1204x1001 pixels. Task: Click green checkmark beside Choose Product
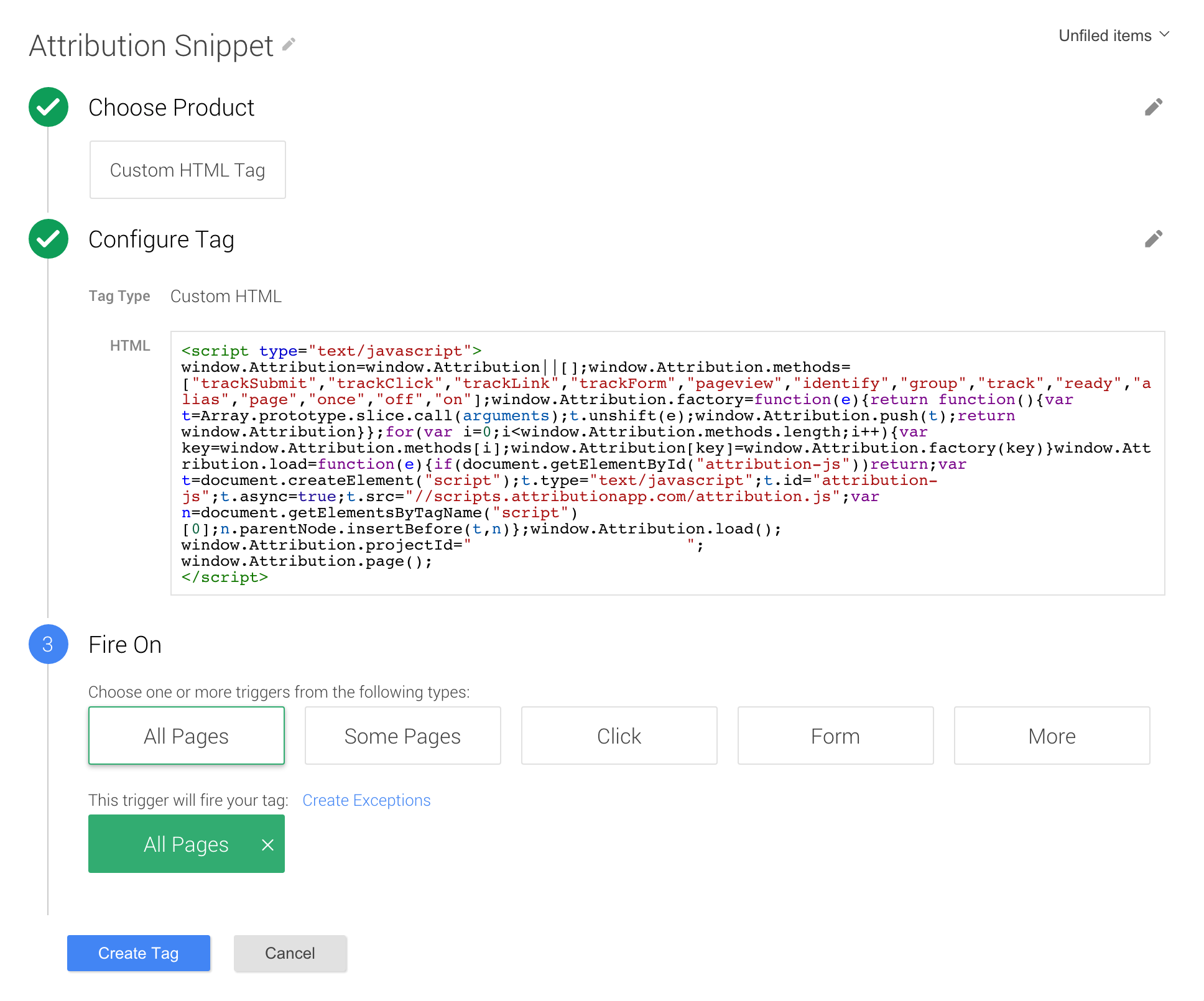tap(49, 108)
